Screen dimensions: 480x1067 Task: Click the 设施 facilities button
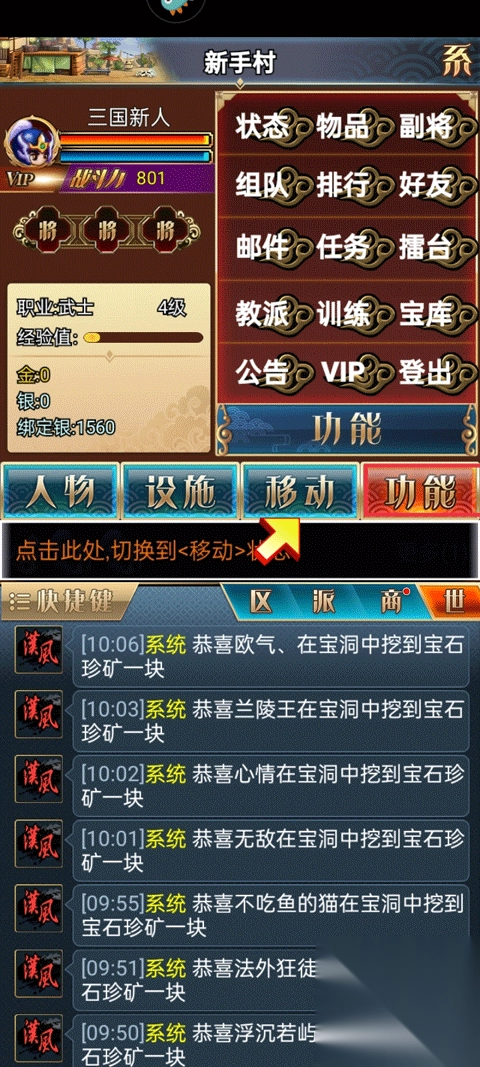click(x=180, y=491)
